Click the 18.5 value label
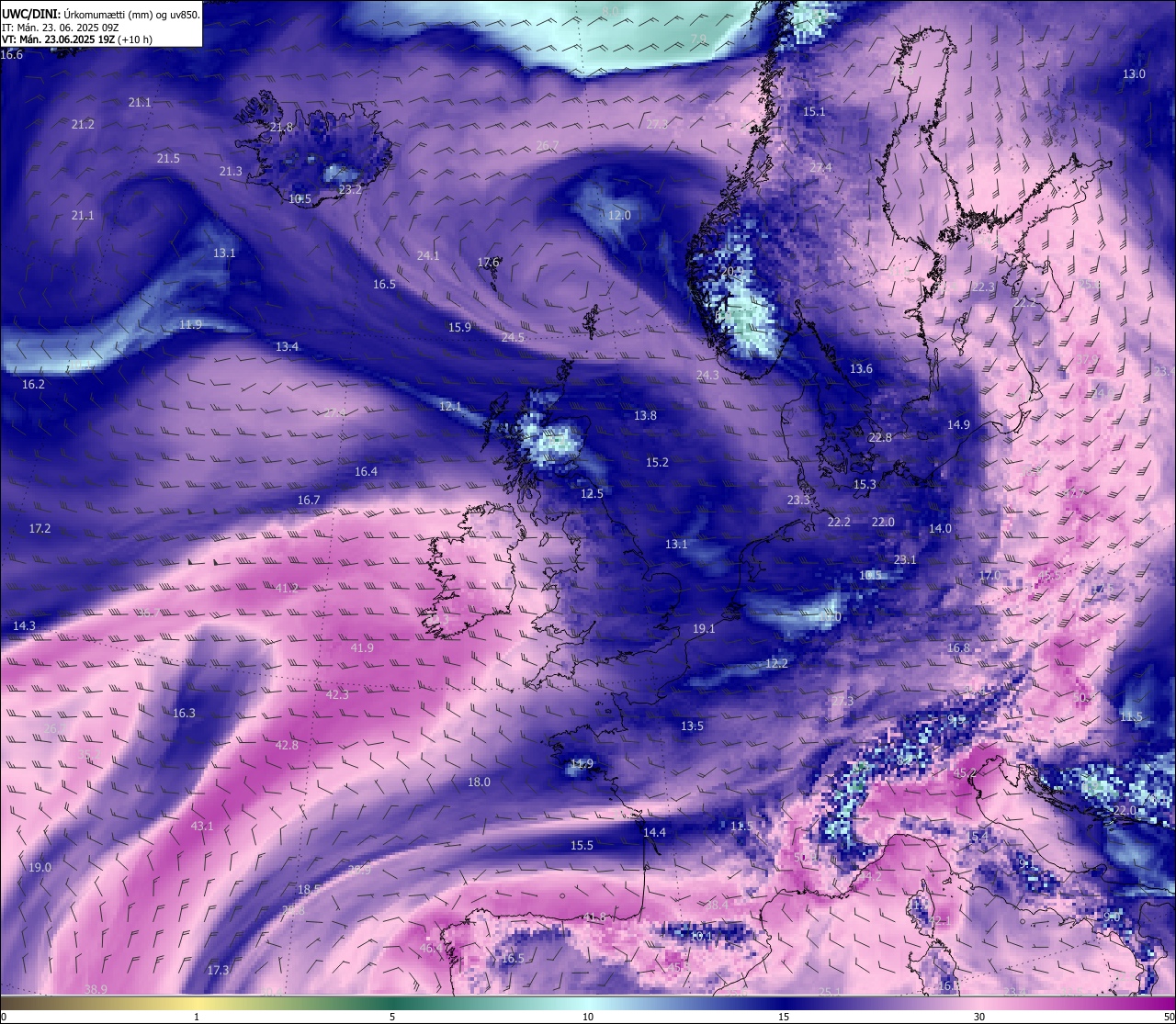The height and width of the screenshot is (1024, 1176). [x=309, y=890]
